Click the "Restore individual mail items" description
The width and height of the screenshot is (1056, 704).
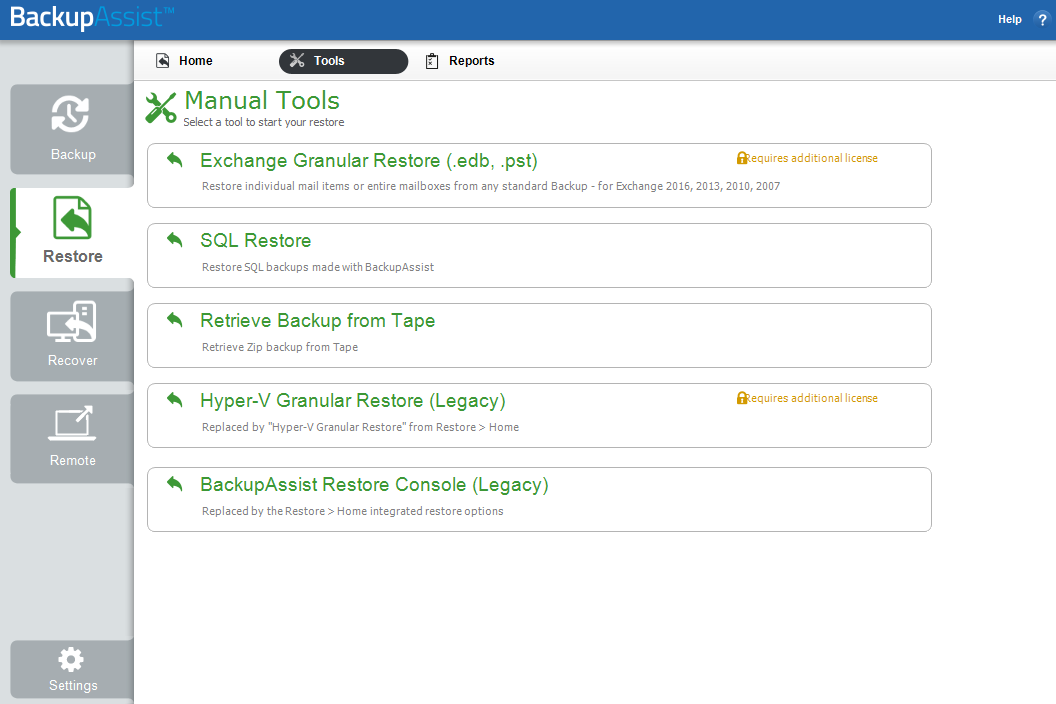(491, 187)
